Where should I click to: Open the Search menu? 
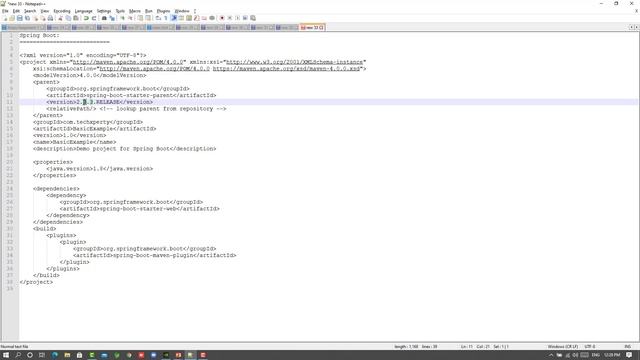30,11
